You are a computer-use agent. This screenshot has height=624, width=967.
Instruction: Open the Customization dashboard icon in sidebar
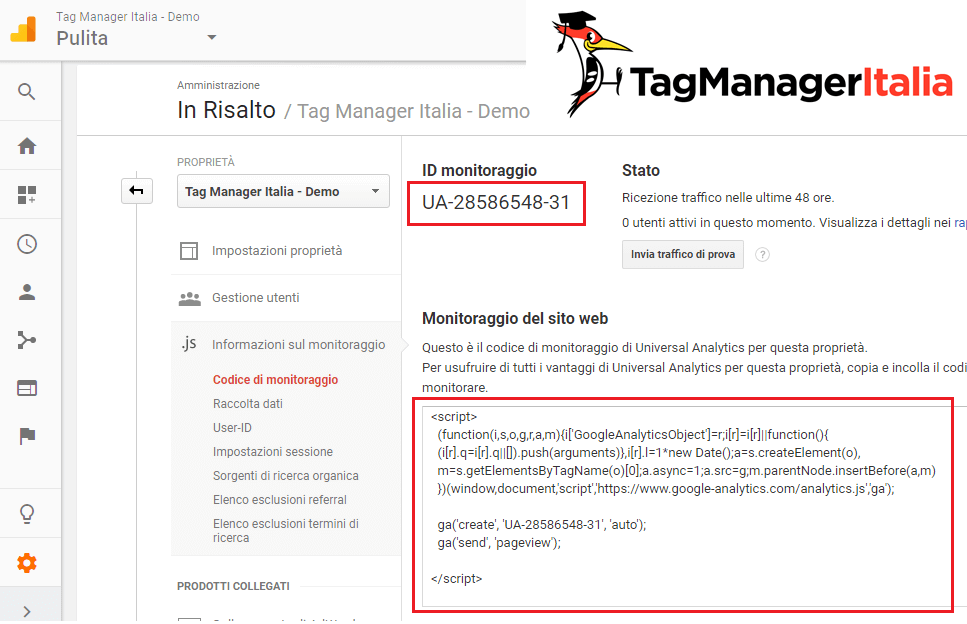point(27,195)
